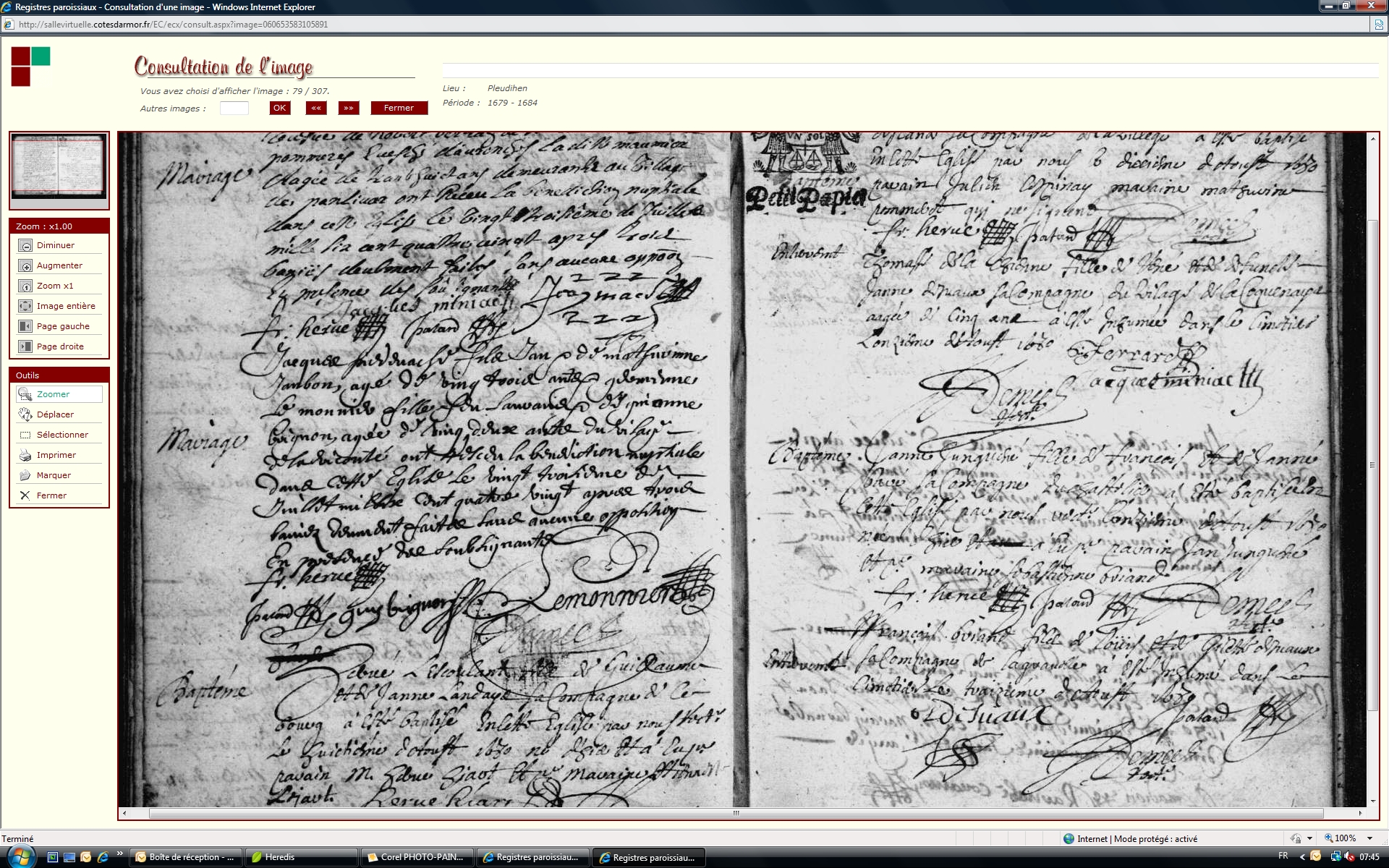Viewport: 1389px width, 868px height.
Task: Go to the next image with »» button
Action: coord(349,108)
